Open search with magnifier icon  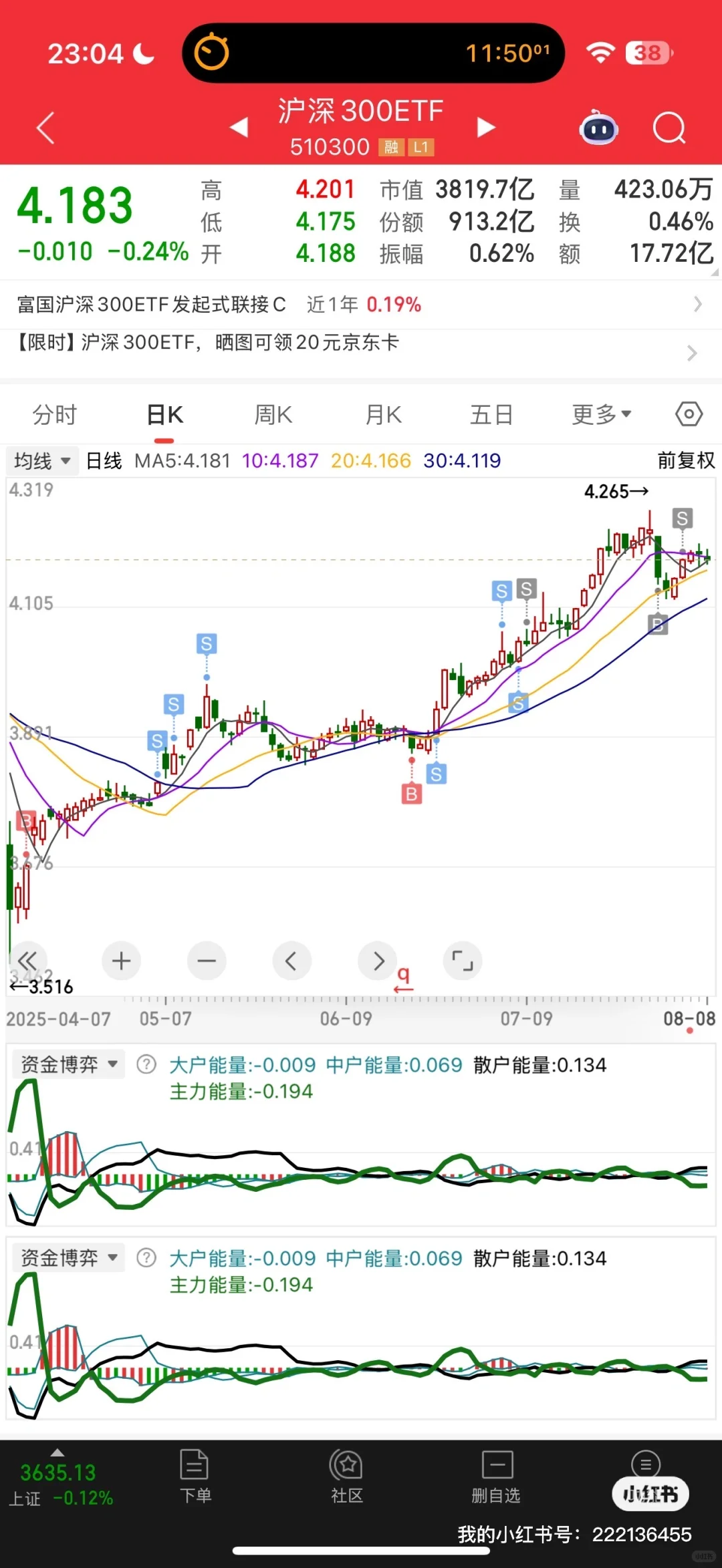click(x=669, y=128)
